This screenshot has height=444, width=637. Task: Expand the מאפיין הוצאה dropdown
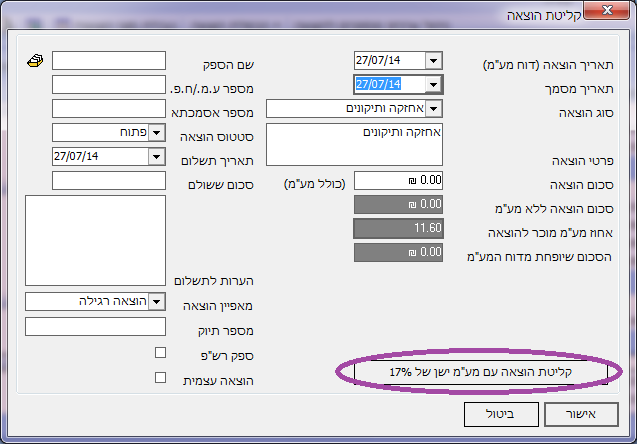point(157,302)
